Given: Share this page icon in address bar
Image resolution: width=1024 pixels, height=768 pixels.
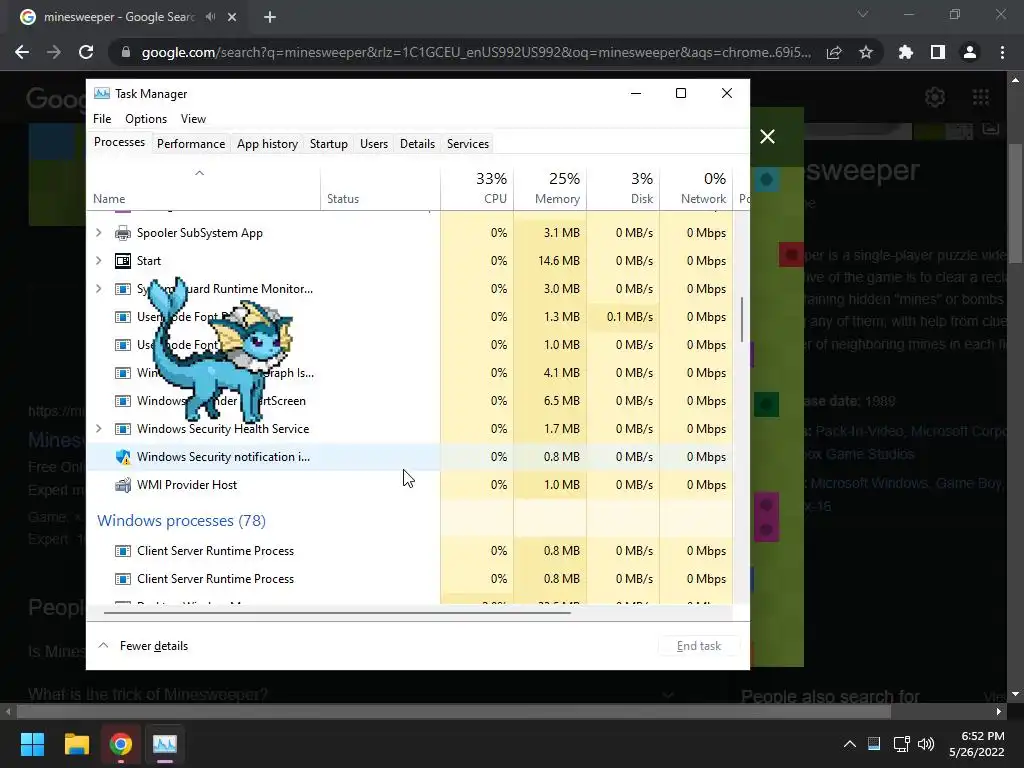Looking at the screenshot, I should click(x=834, y=52).
